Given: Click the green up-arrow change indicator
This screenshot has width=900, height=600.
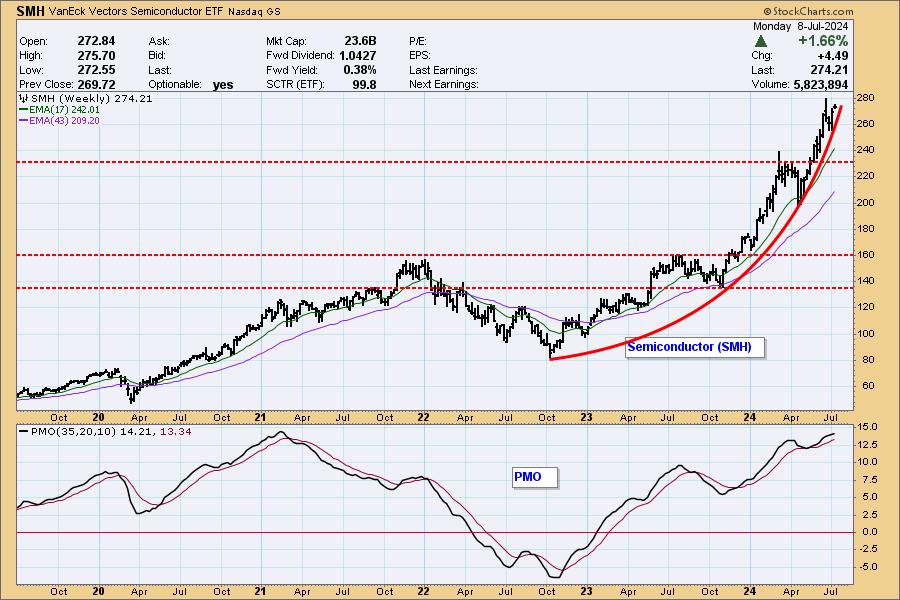Looking at the screenshot, I should click(761, 41).
